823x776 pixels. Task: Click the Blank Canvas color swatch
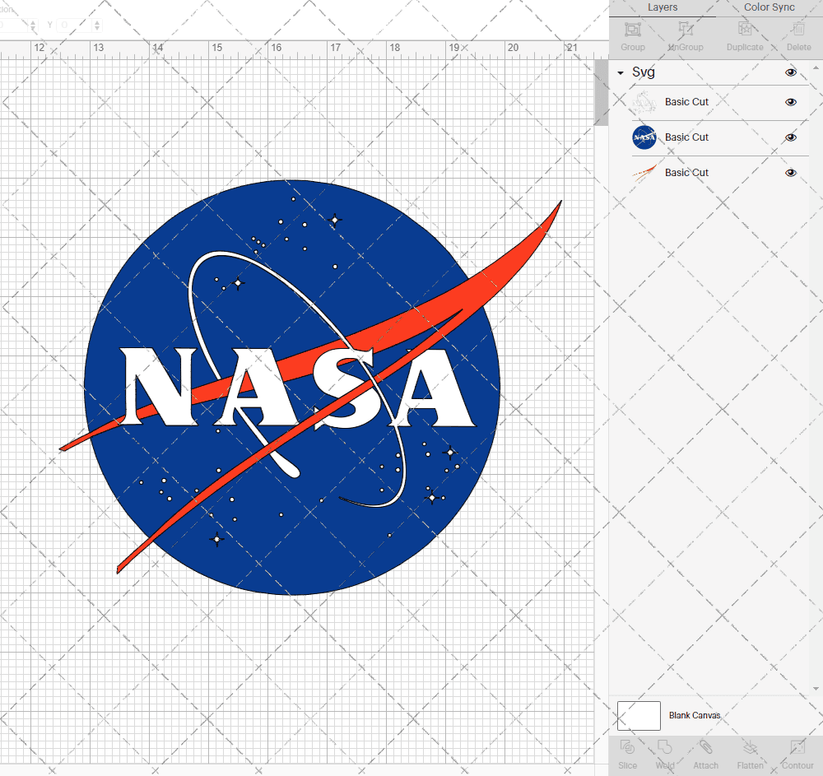[x=641, y=715]
